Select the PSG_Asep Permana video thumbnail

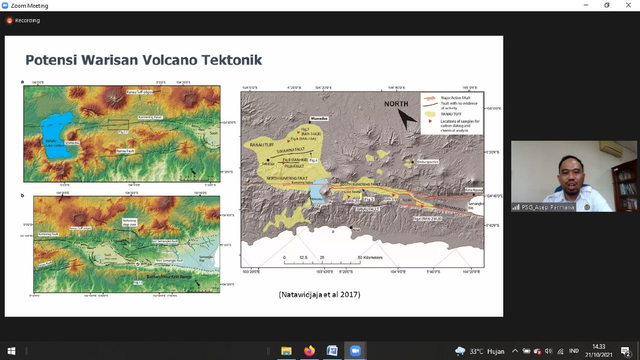[x=573, y=176]
